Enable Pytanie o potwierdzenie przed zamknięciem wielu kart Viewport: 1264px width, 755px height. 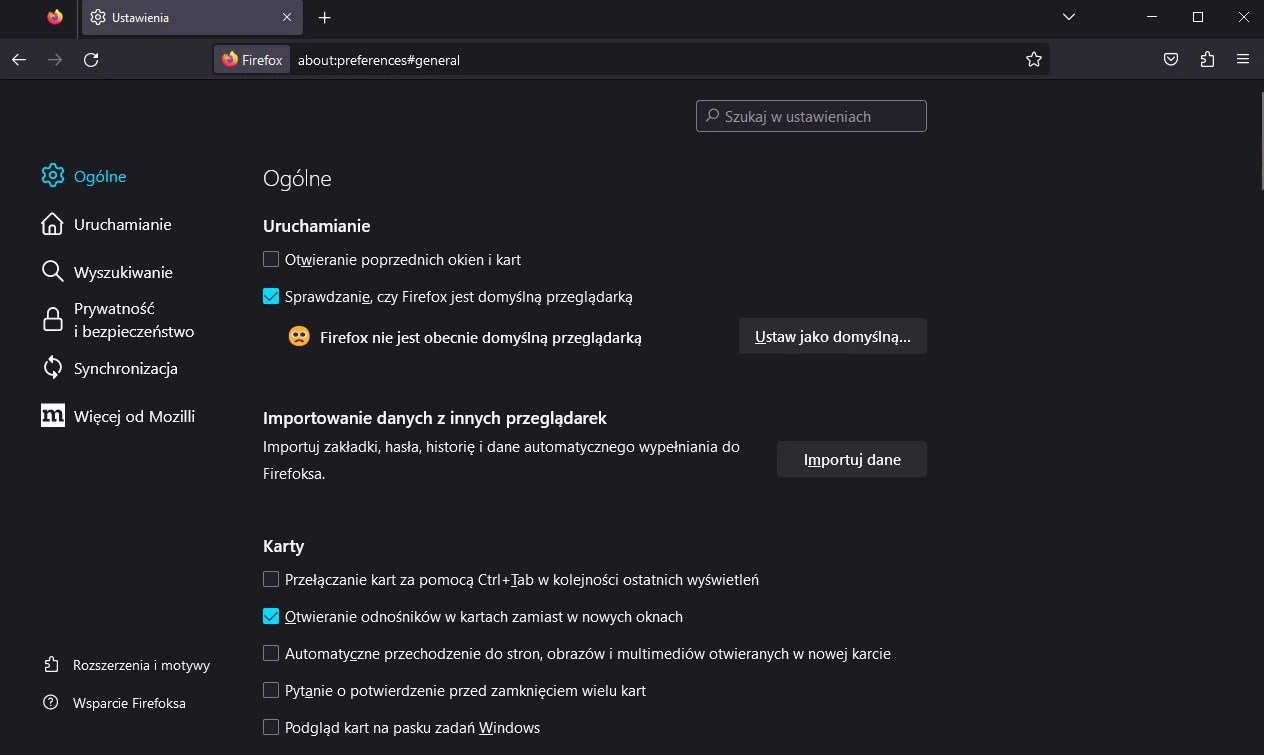click(x=270, y=690)
